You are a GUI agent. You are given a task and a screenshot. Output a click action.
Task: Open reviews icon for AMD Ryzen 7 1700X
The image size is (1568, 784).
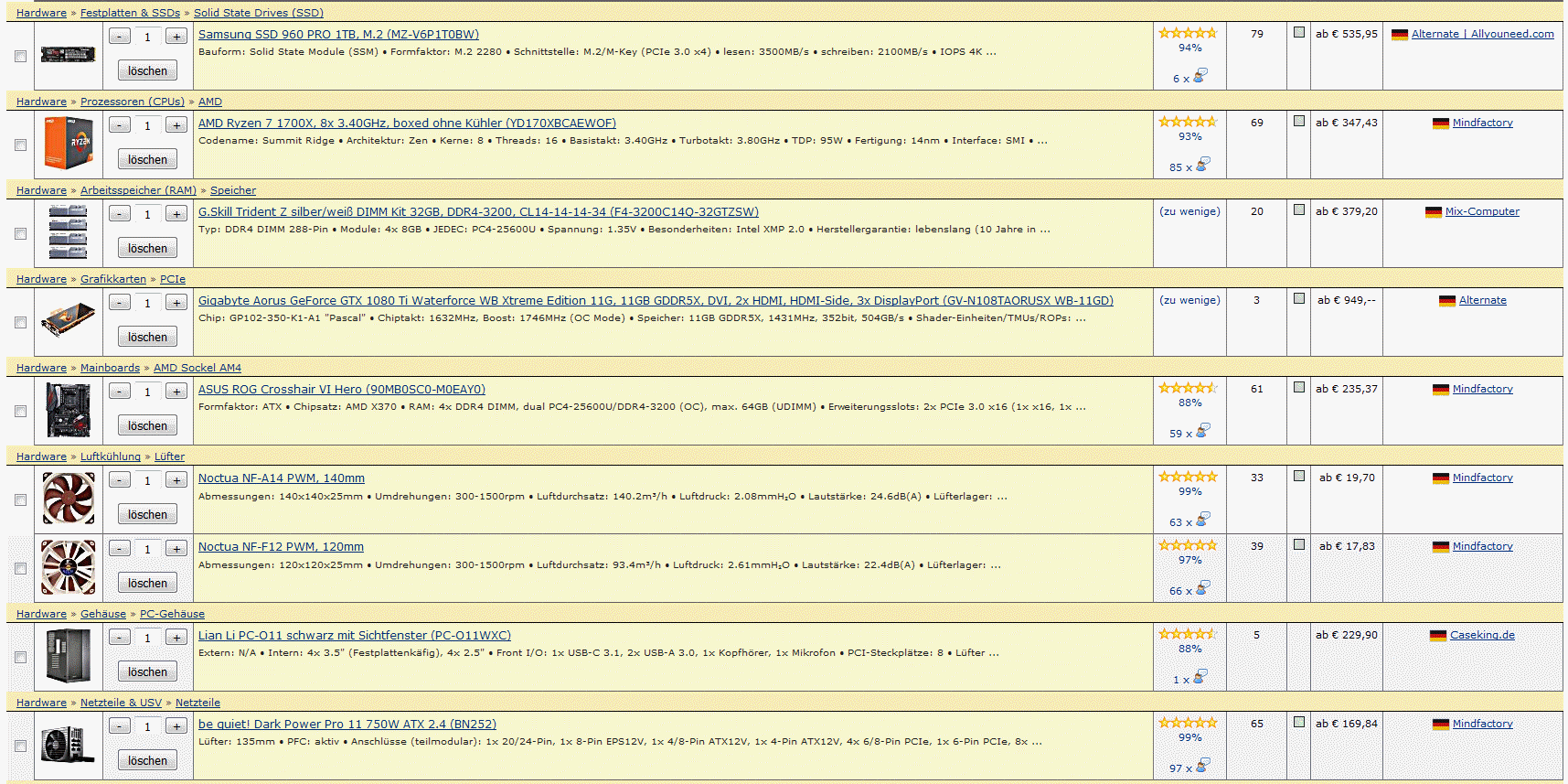pos(1202,164)
